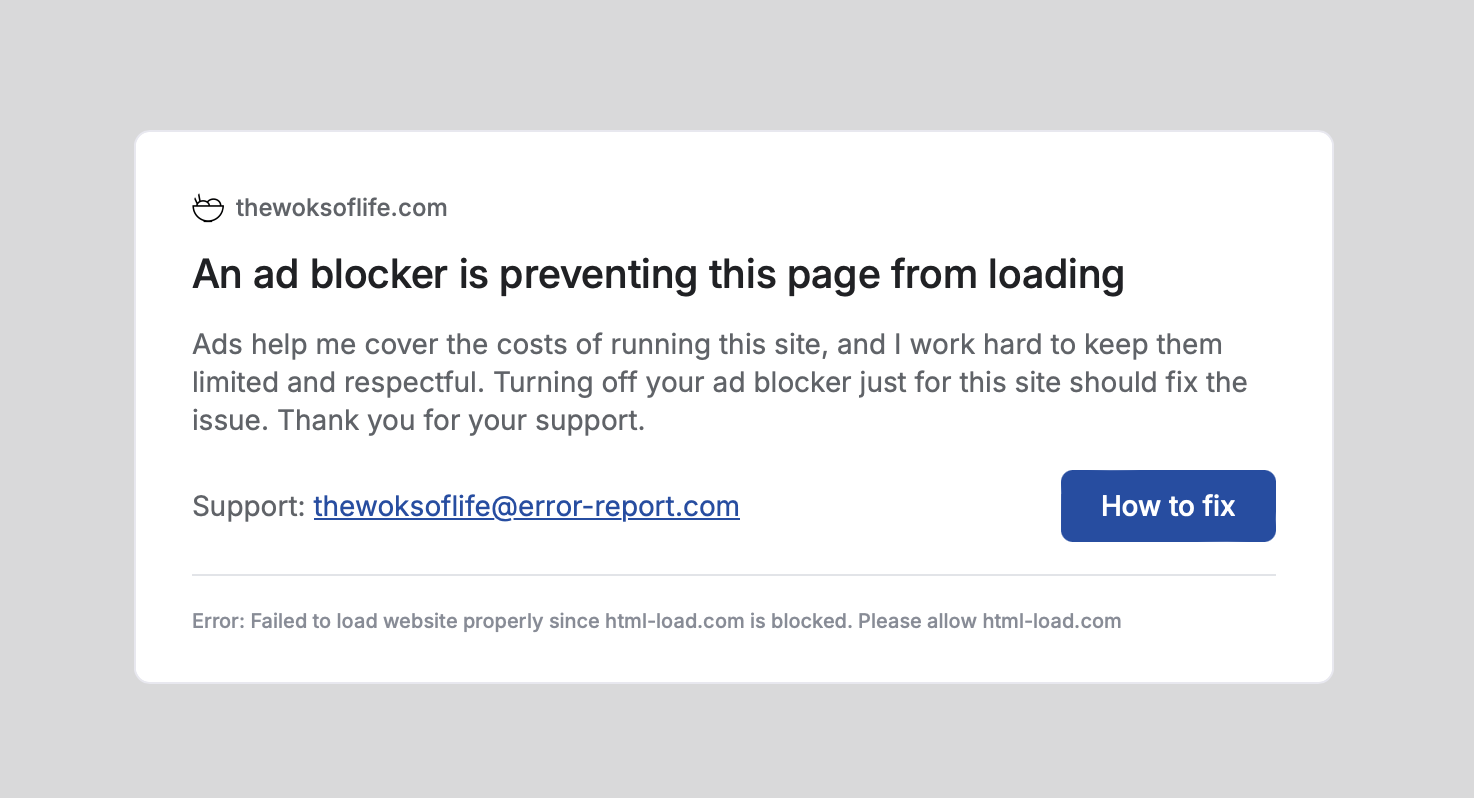Click the thewoksoflife.com site name
The image size is (1474, 798).
coord(341,208)
